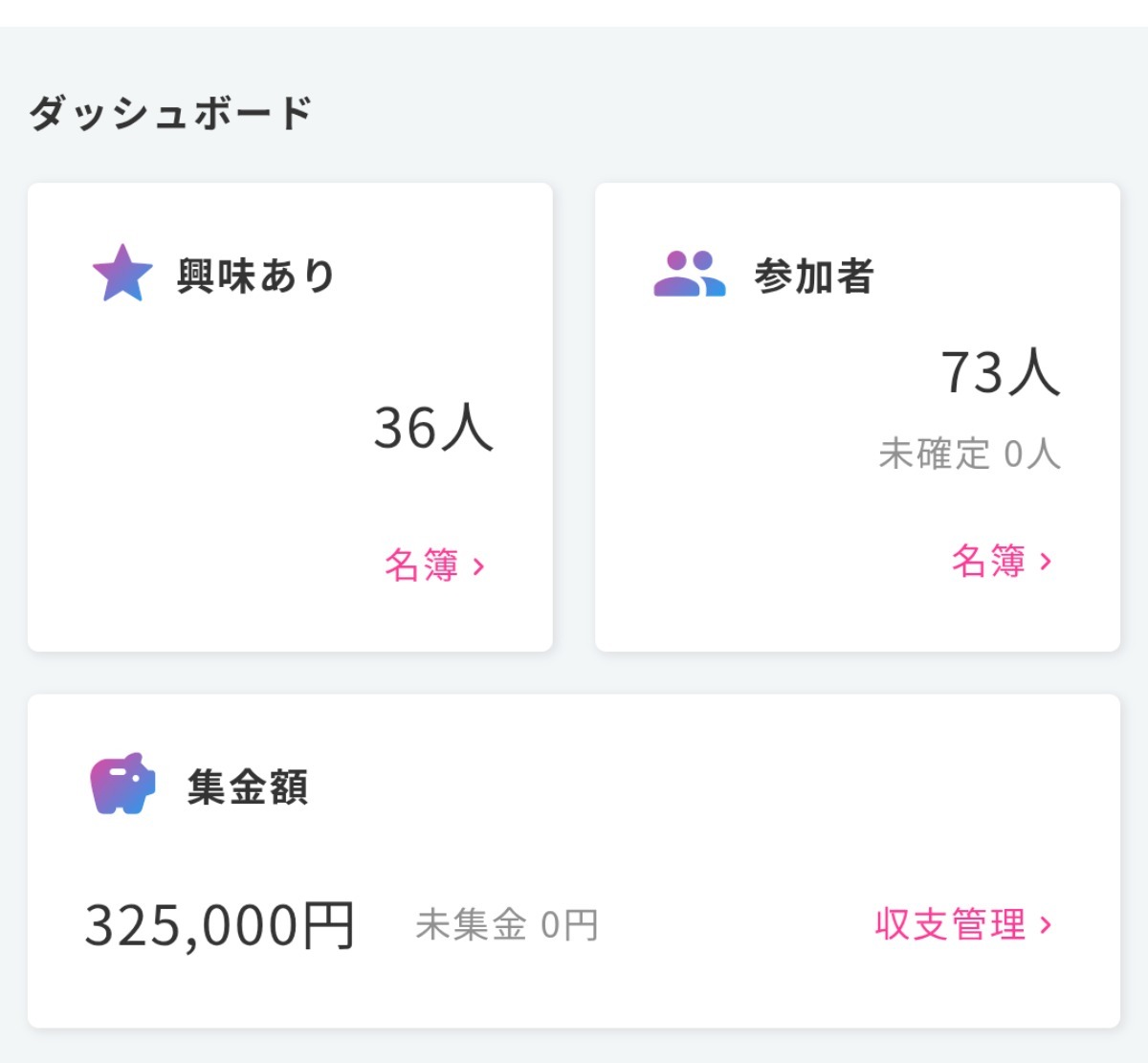Viewport: 1148px width, 1063px height.
Task: Click the 参加者 card title
Action: 814,276
